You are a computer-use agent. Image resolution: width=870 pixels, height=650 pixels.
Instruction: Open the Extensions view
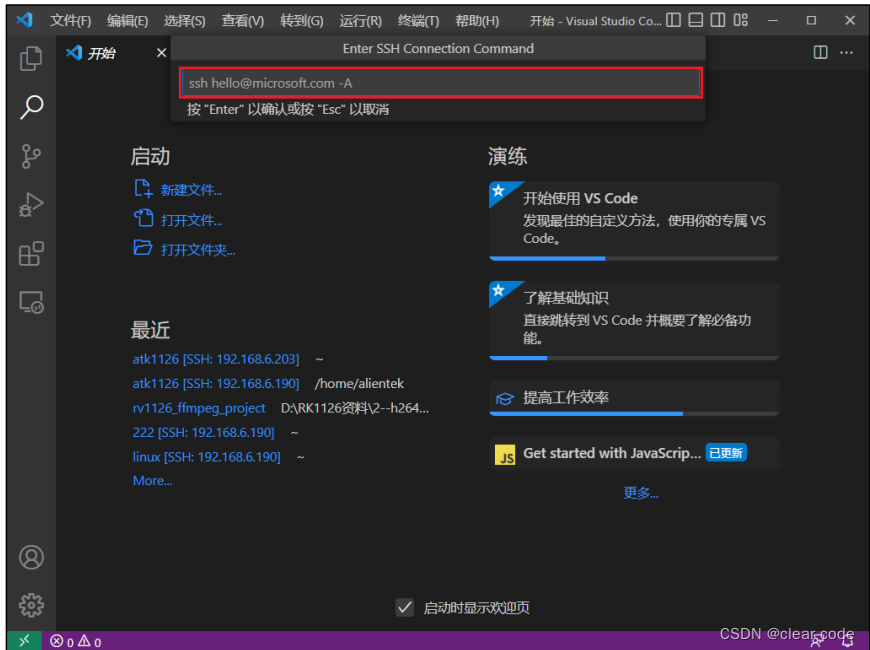point(31,254)
